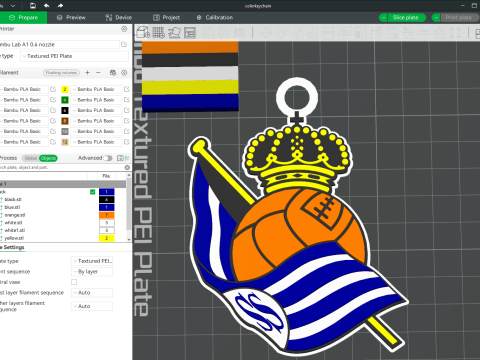Edit preset for filament 6 on right
The image size is (480, 360).
(x=127, y=110)
